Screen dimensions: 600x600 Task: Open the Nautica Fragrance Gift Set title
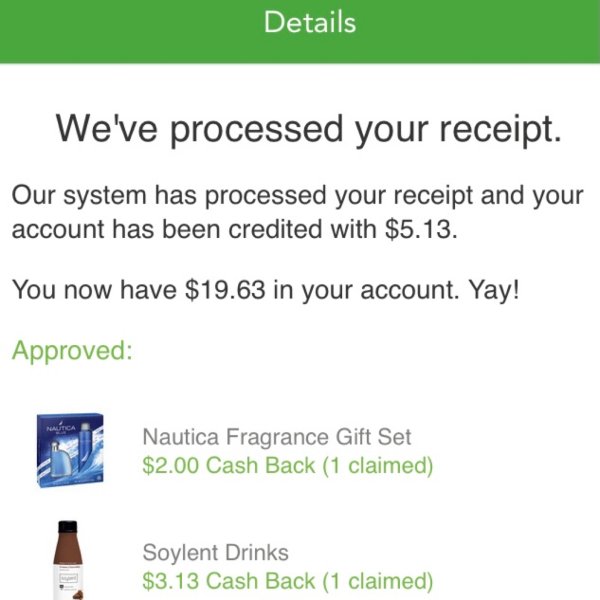(x=277, y=437)
